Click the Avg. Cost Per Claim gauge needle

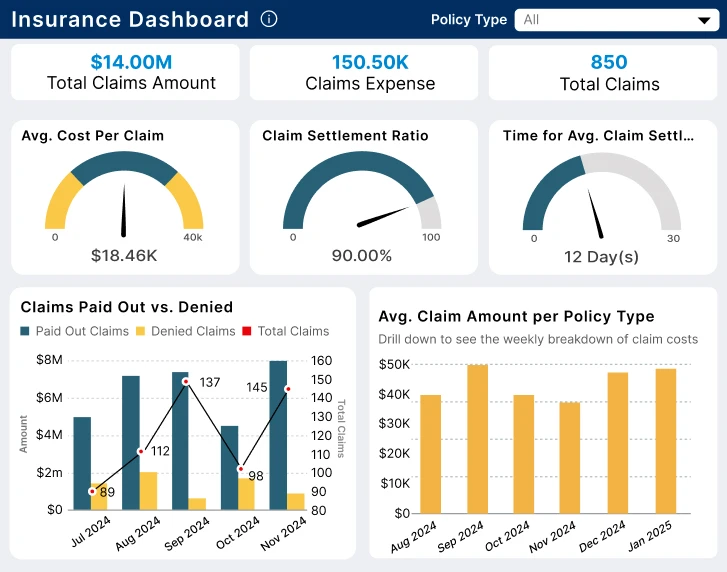tap(125, 210)
